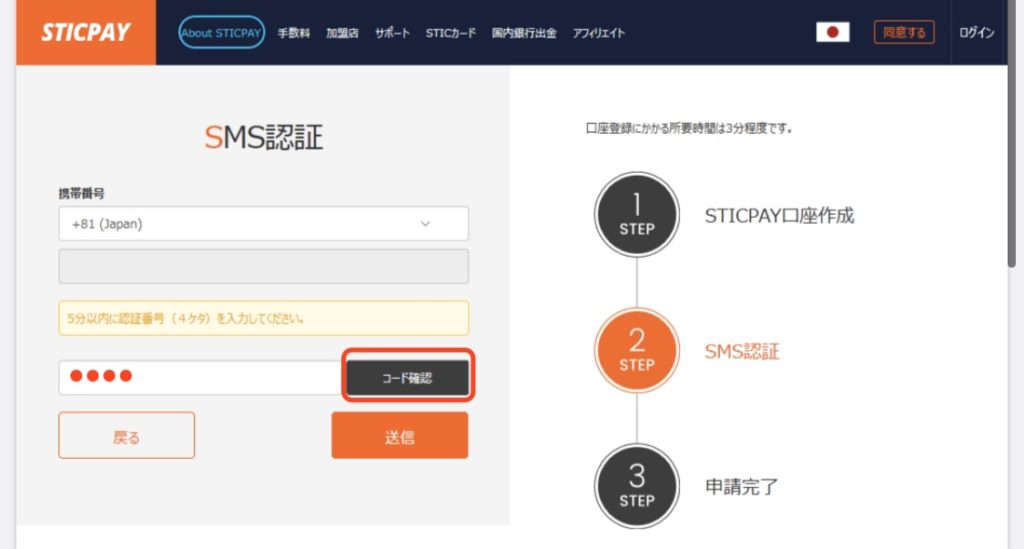Click the 口座登録にかかる所要時間 note text
Image resolution: width=1024 pixels, height=549 pixels.
[x=689, y=129]
